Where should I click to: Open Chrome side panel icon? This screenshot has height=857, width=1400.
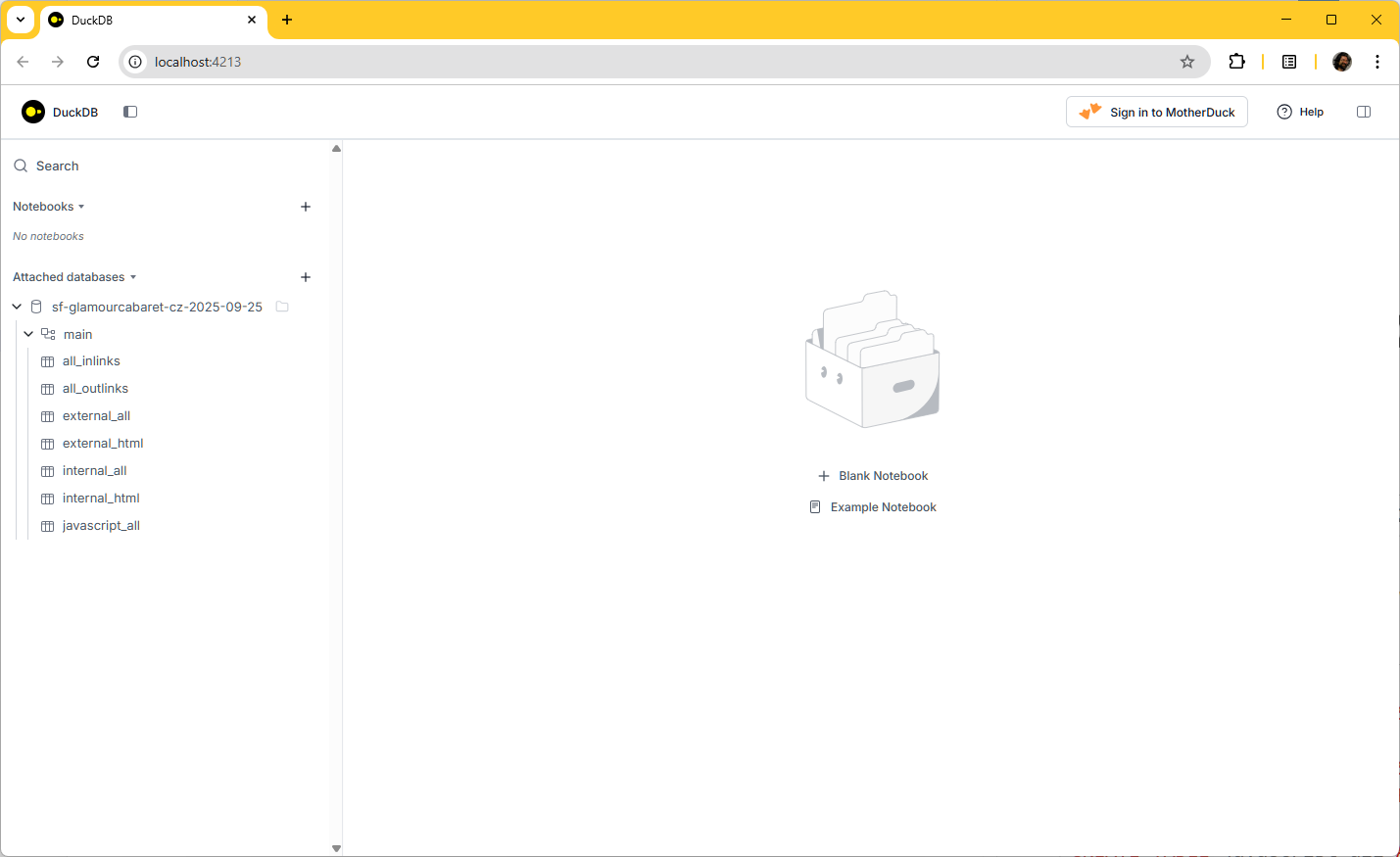pyautogui.click(x=1289, y=62)
